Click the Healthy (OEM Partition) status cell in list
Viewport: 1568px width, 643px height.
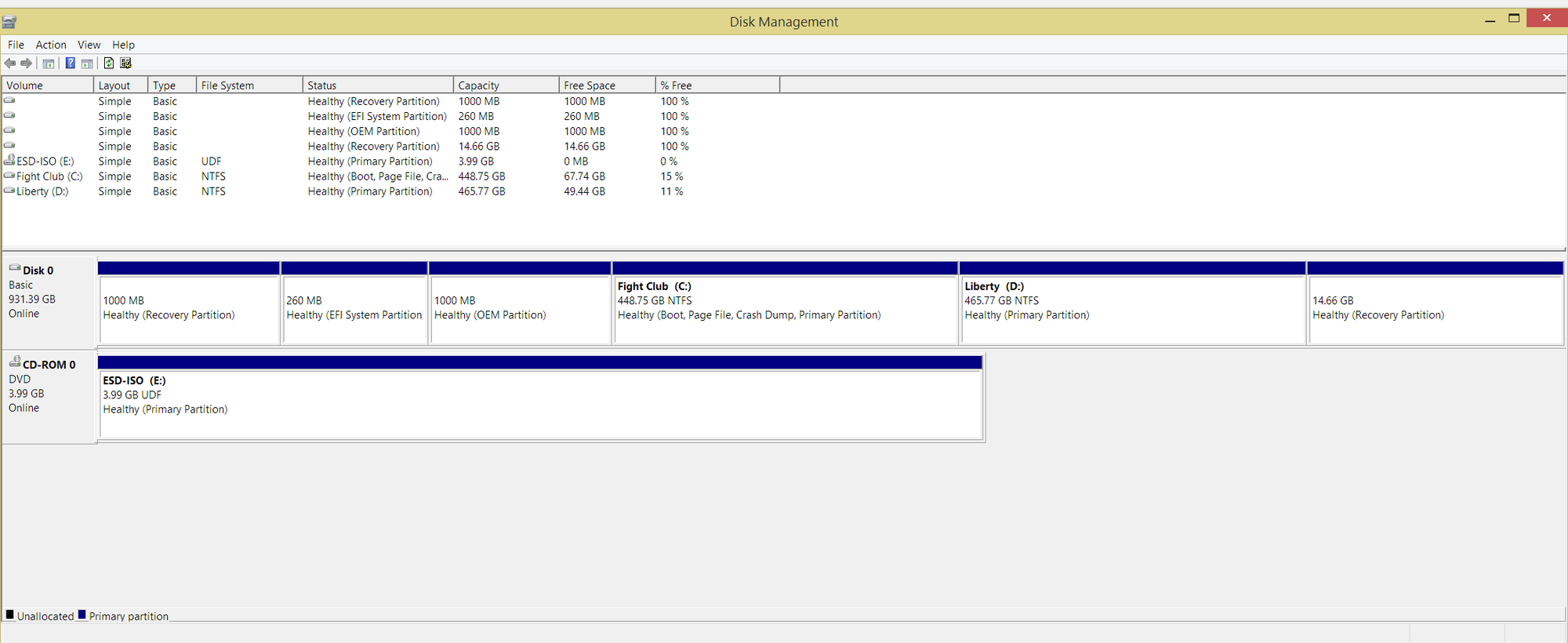pos(364,131)
